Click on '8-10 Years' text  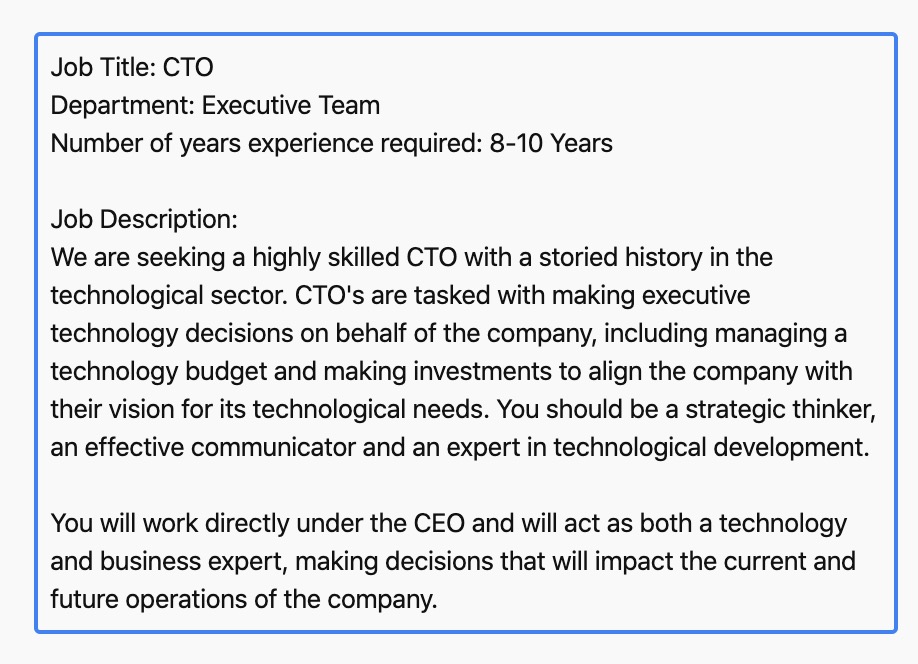click(551, 143)
